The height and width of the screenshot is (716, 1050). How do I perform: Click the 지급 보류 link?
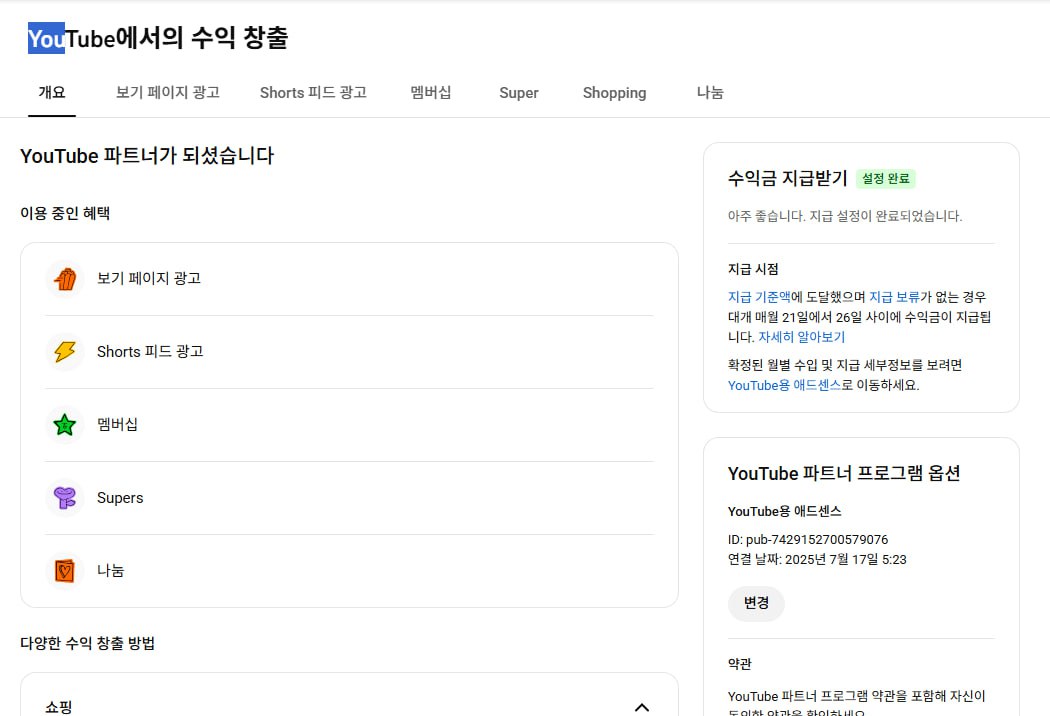894,297
